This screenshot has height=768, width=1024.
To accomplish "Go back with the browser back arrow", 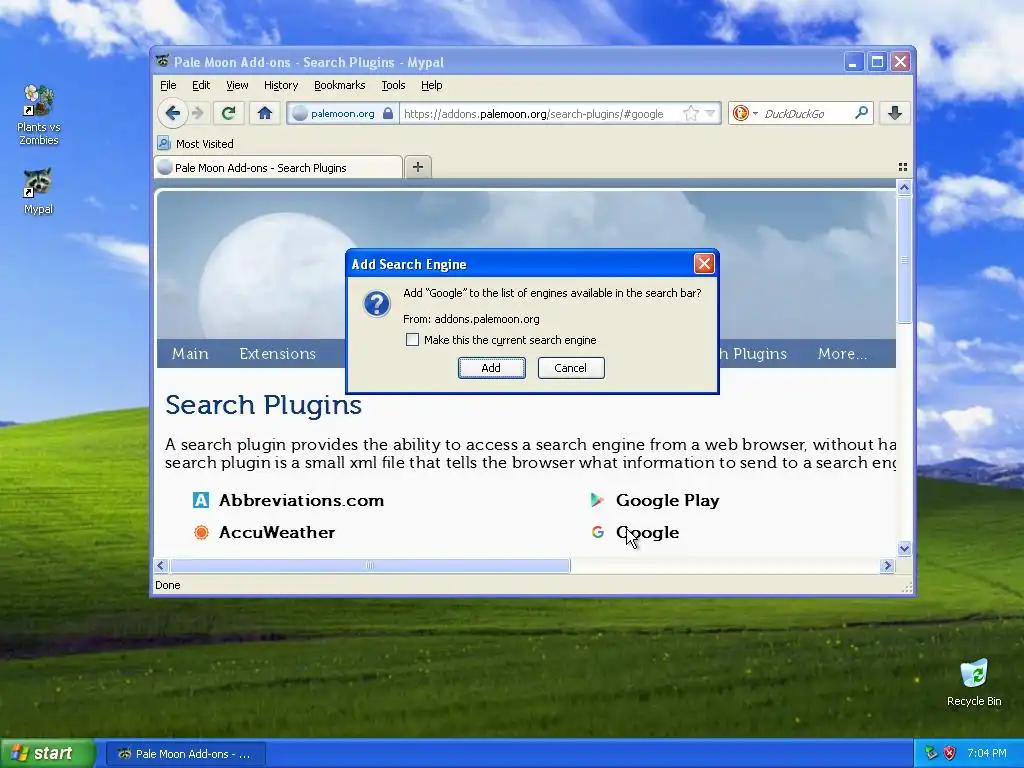I will click(172, 113).
